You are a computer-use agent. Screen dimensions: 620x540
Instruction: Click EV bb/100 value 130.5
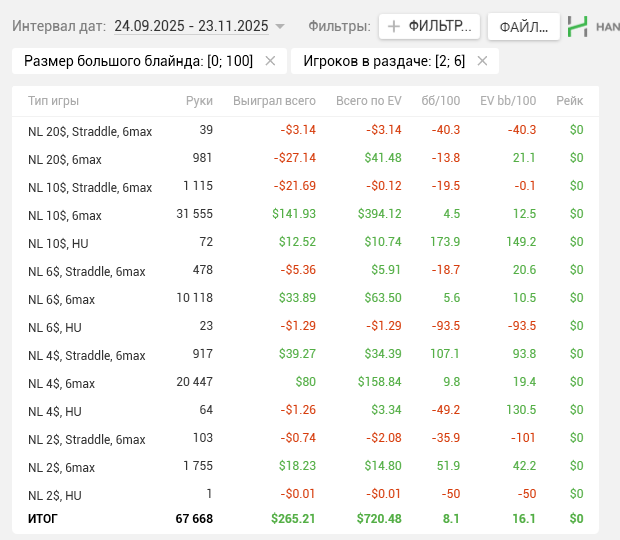click(521, 410)
